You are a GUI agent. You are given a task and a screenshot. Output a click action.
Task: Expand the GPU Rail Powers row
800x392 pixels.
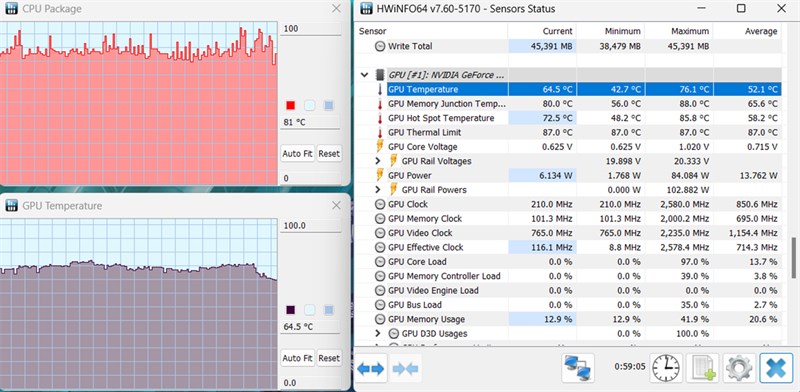point(378,189)
